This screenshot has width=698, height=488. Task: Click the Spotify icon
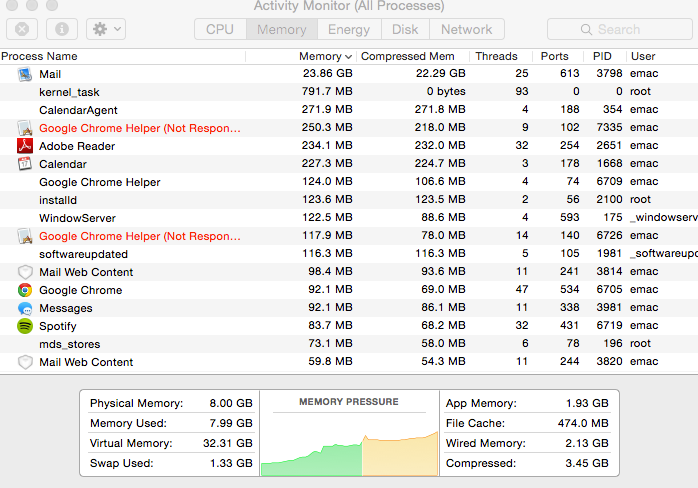point(25,326)
